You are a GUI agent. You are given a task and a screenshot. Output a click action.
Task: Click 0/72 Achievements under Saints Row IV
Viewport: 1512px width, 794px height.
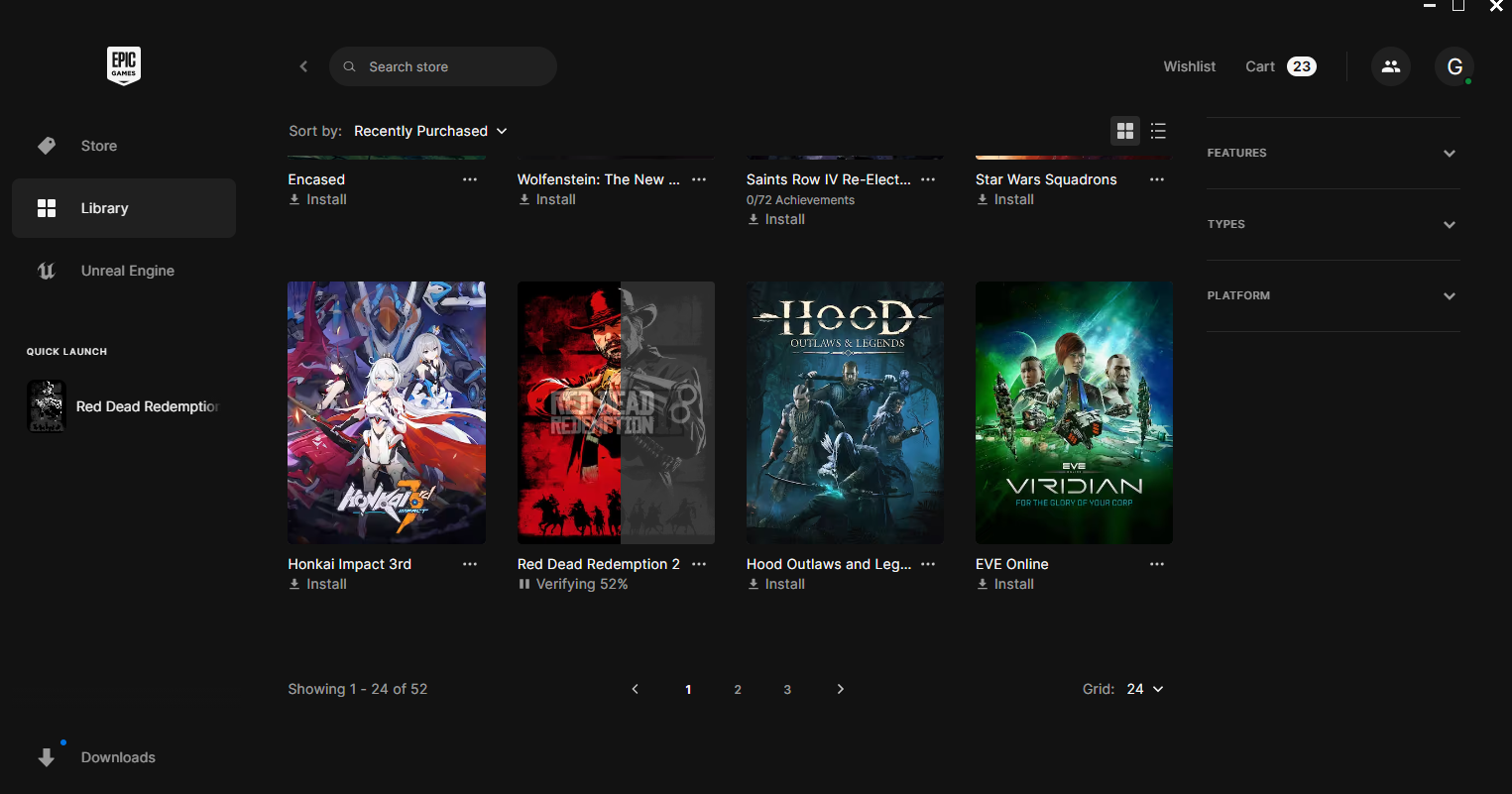800,200
